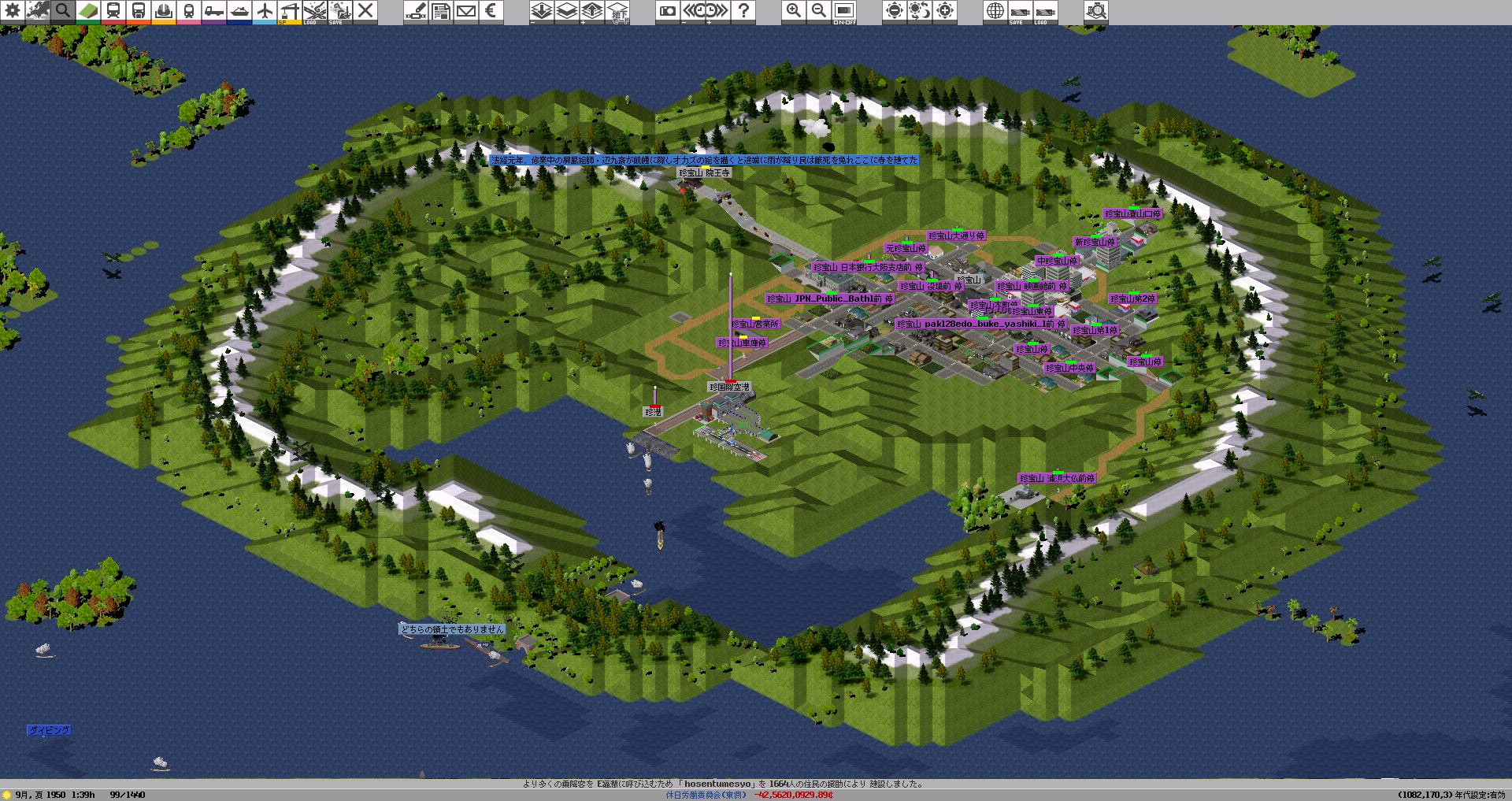The image size is (1512, 801).
Task: Click the どちらの領土でもありません map label
Action: (452, 629)
